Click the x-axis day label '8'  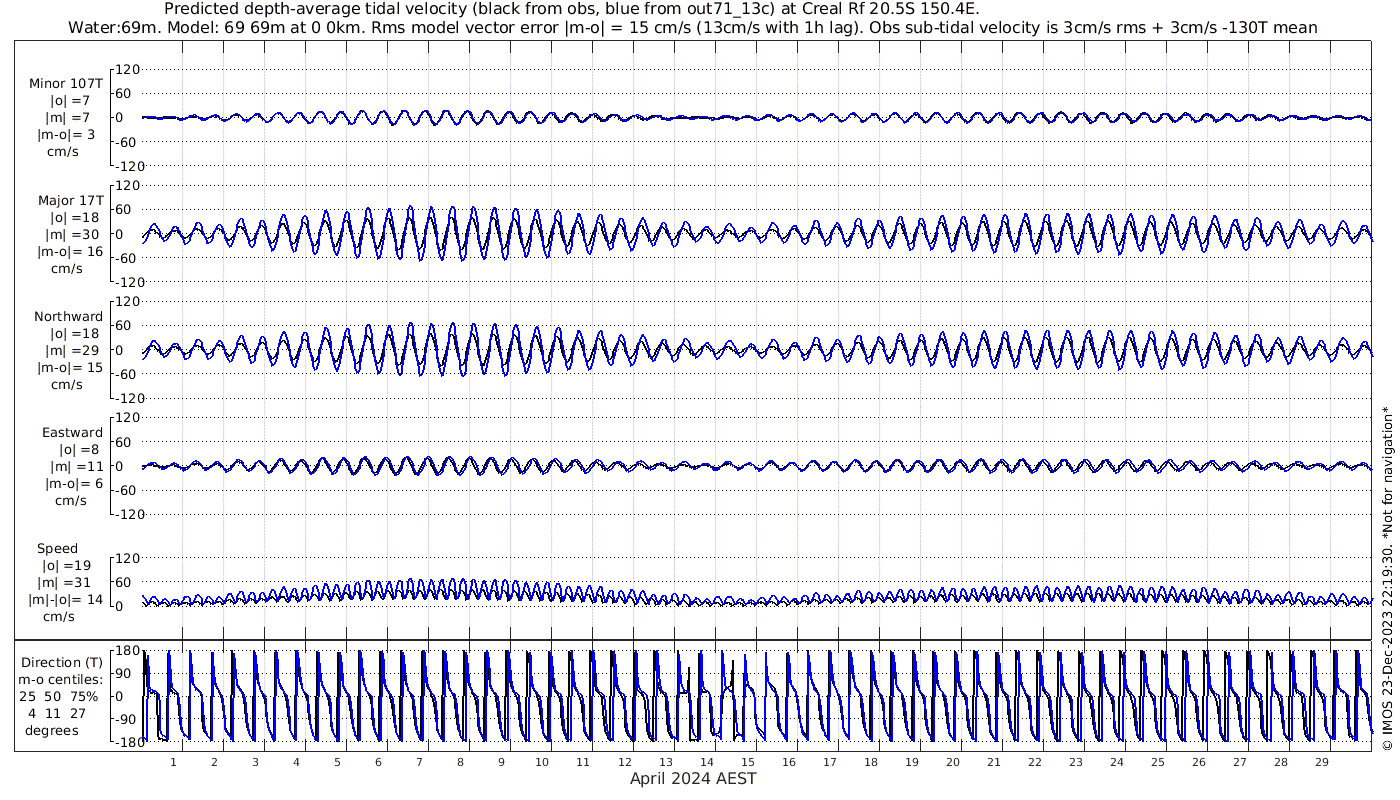[x=460, y=762]
